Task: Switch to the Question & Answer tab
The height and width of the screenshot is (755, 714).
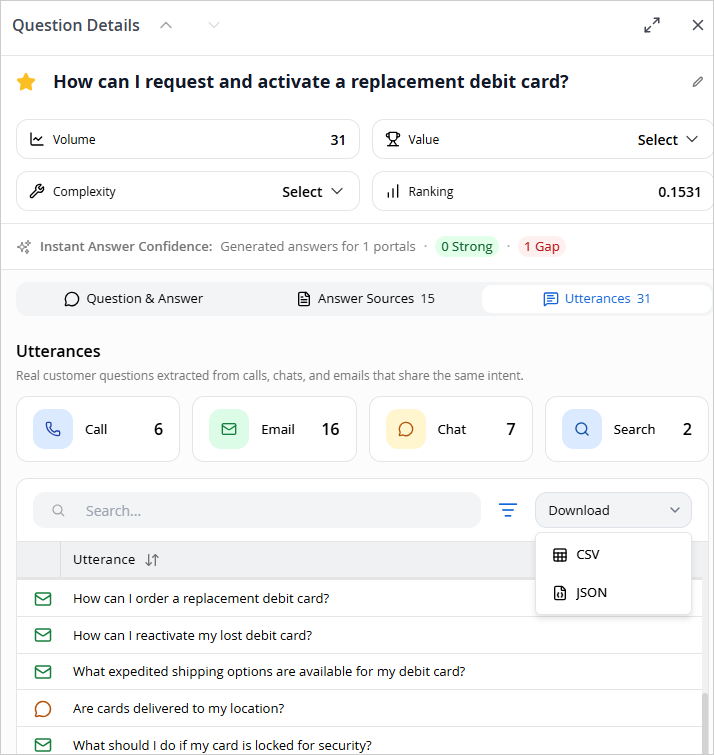Action: coord(133,299)
